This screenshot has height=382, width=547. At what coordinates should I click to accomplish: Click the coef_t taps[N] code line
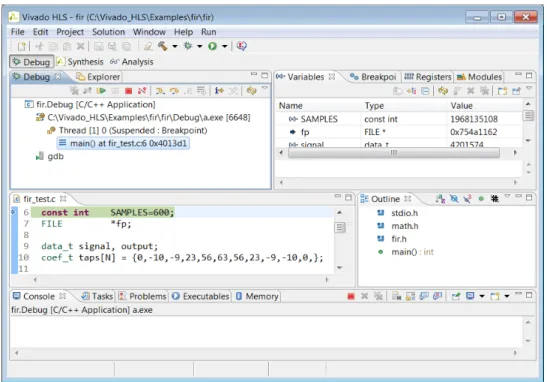(182, 257)
